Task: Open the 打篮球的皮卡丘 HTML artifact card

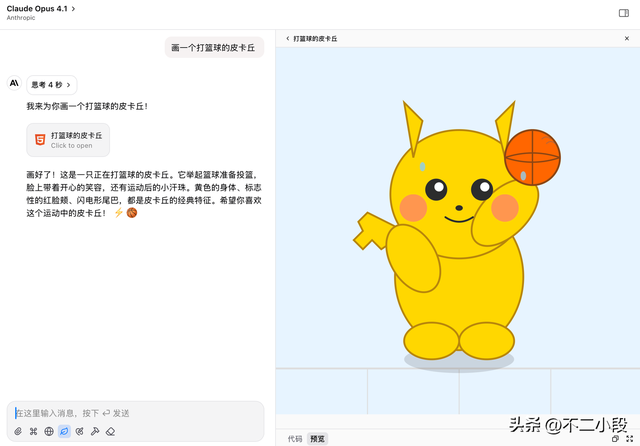Action: pos(68,140)
